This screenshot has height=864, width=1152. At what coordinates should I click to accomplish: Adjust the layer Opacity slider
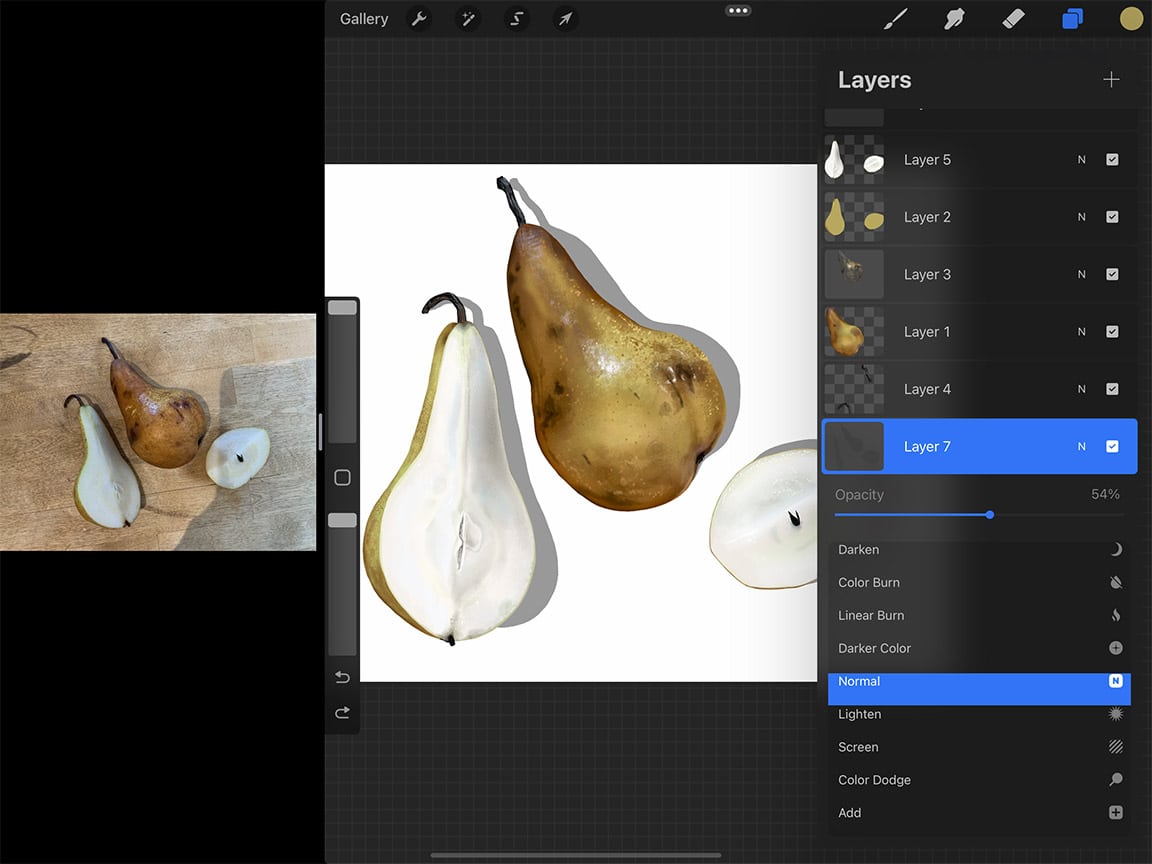pyautogui.click(x=989, y=515)
